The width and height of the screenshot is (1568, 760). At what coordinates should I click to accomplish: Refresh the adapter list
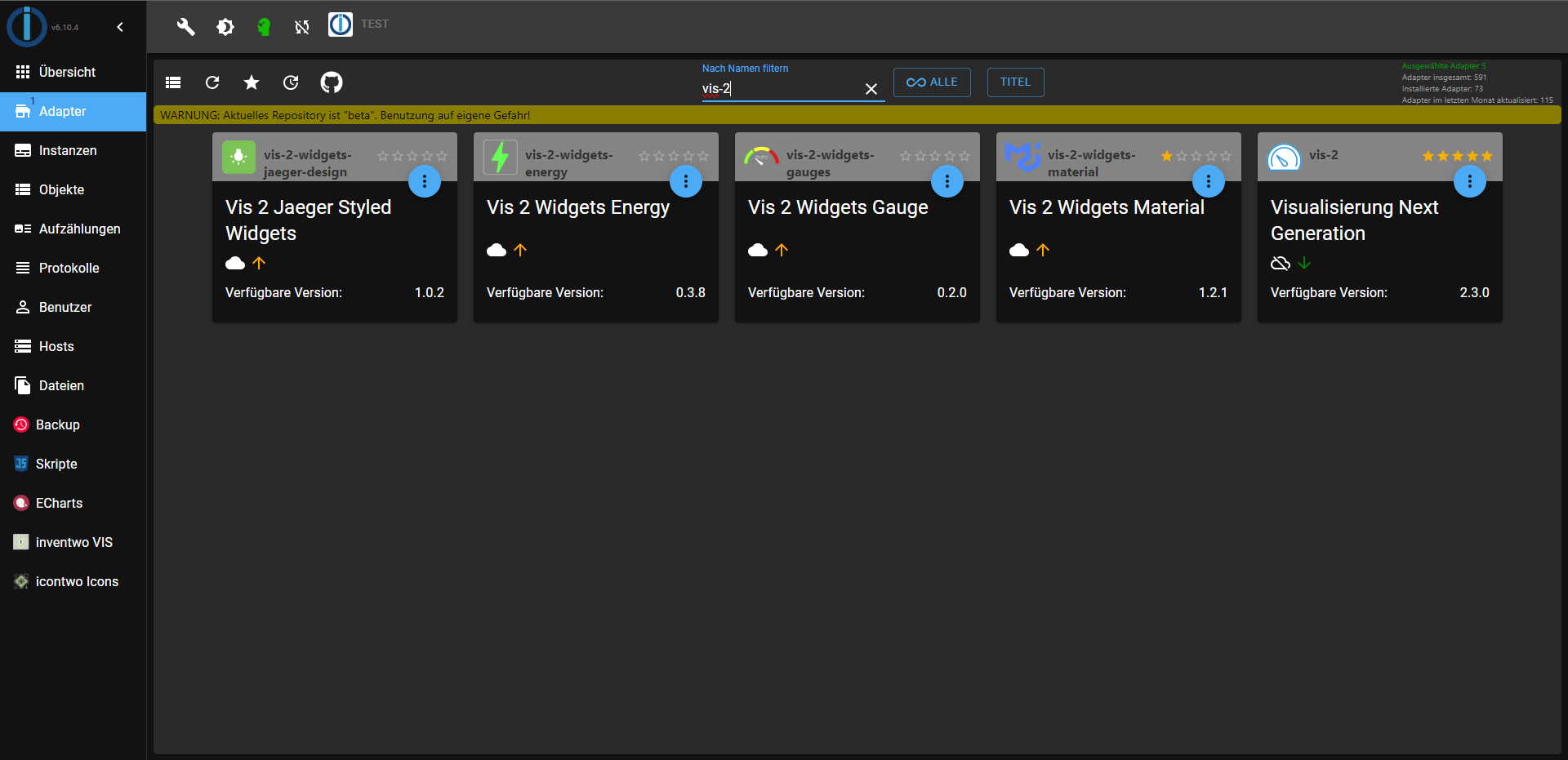(x=212, y=82)
